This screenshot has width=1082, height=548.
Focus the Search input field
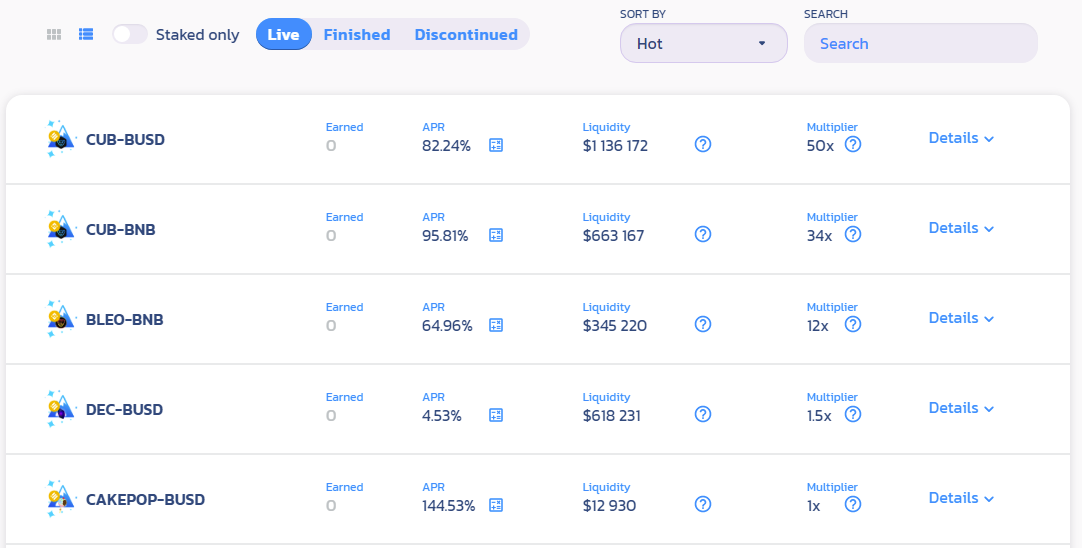[x=921, y=43]
